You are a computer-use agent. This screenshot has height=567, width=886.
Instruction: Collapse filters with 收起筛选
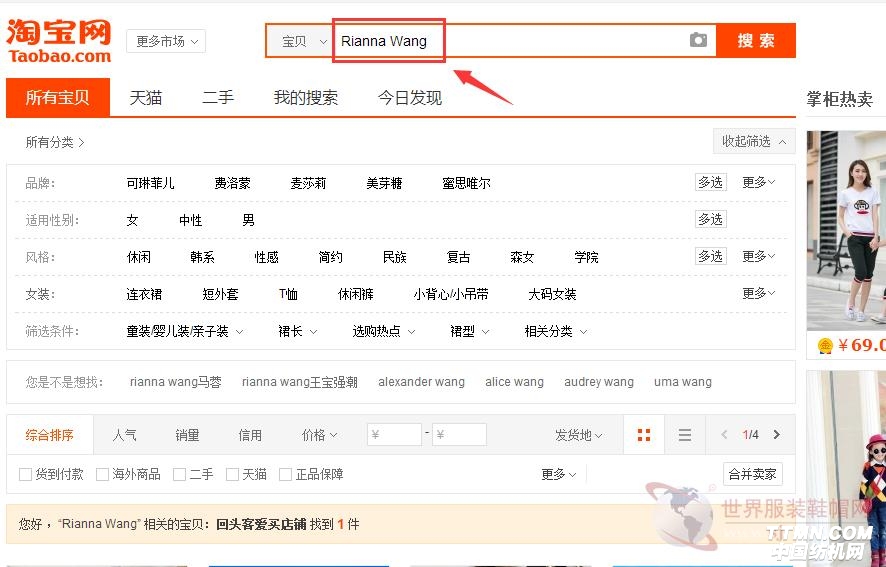[x=753, y=141]
